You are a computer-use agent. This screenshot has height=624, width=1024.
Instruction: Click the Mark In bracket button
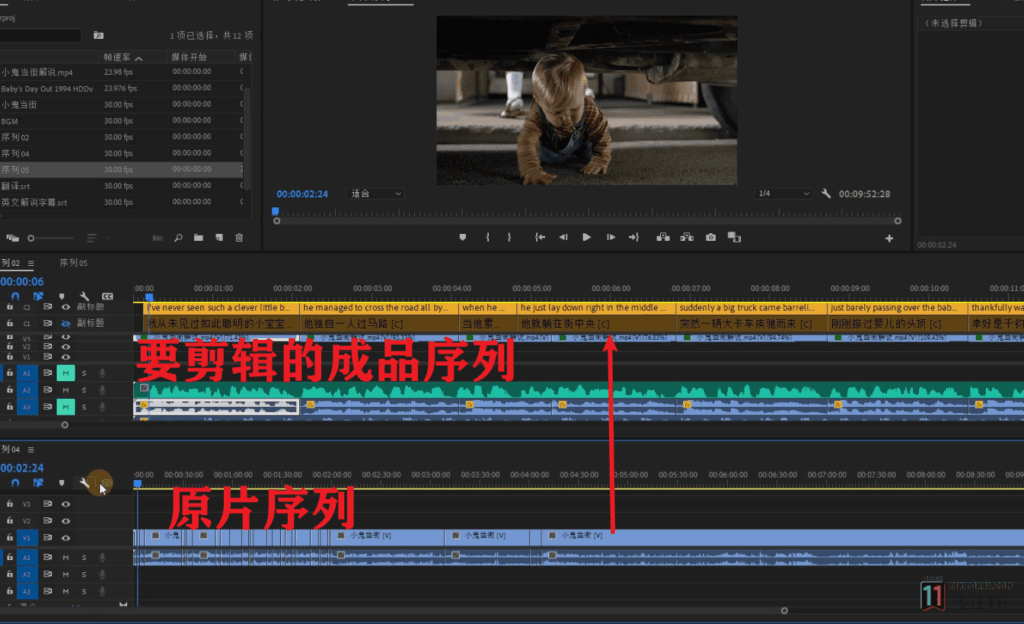tap(487, 237)
